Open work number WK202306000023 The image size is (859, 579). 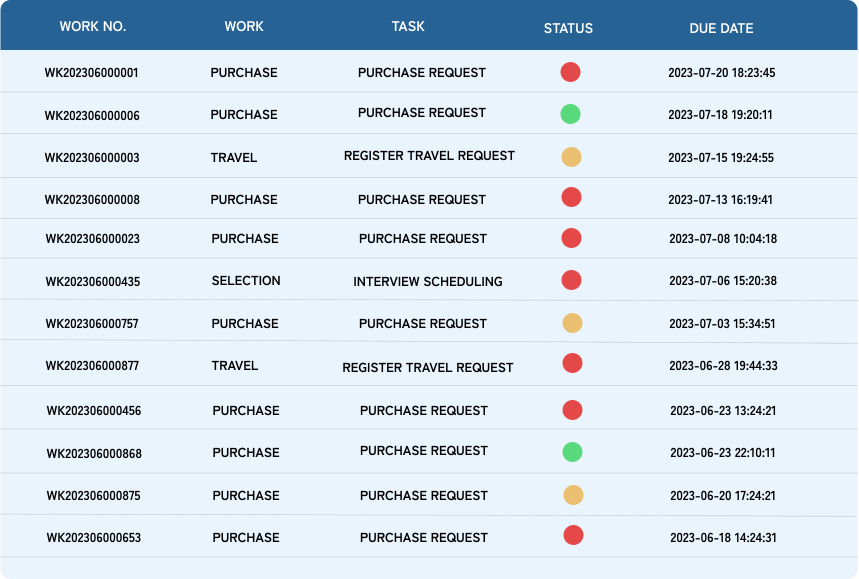coord(92,239)
